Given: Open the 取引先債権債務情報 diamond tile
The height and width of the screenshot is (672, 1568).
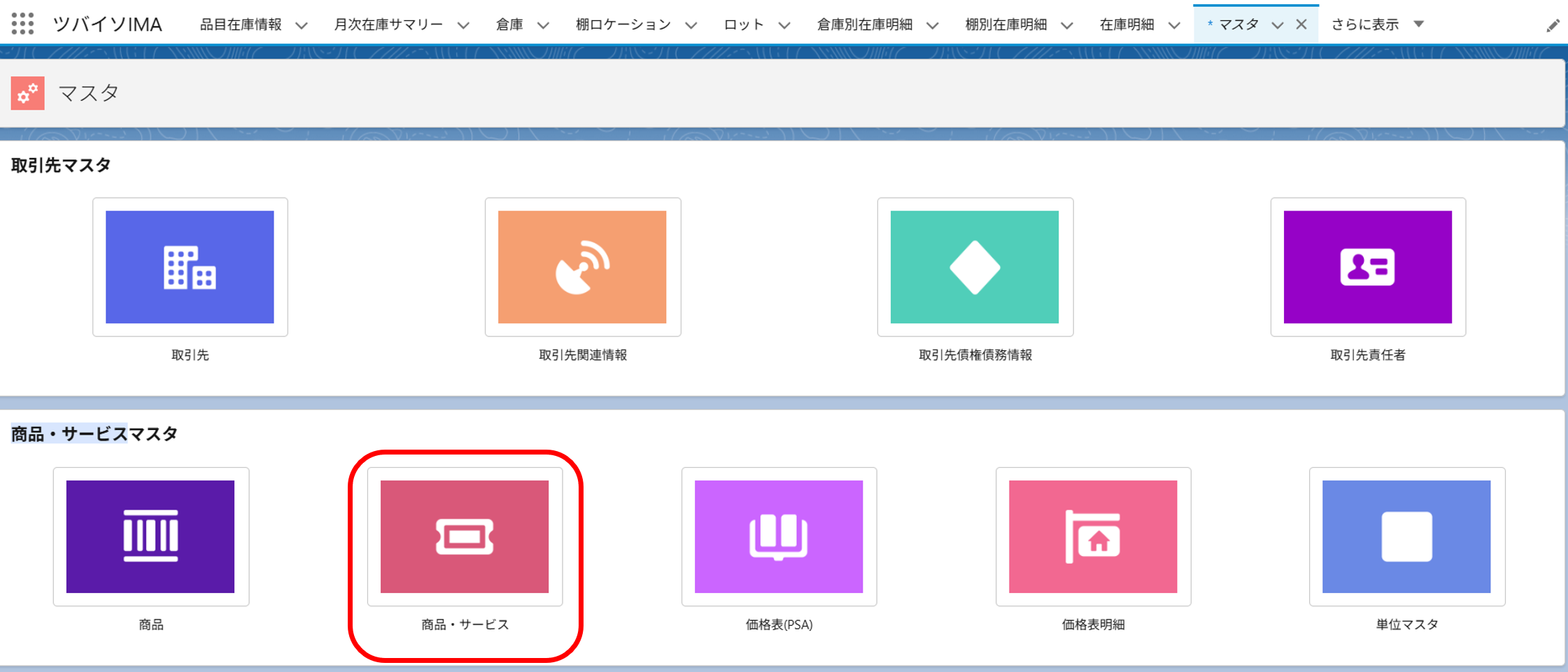Looking at the screenshot, I should (975, 266).
